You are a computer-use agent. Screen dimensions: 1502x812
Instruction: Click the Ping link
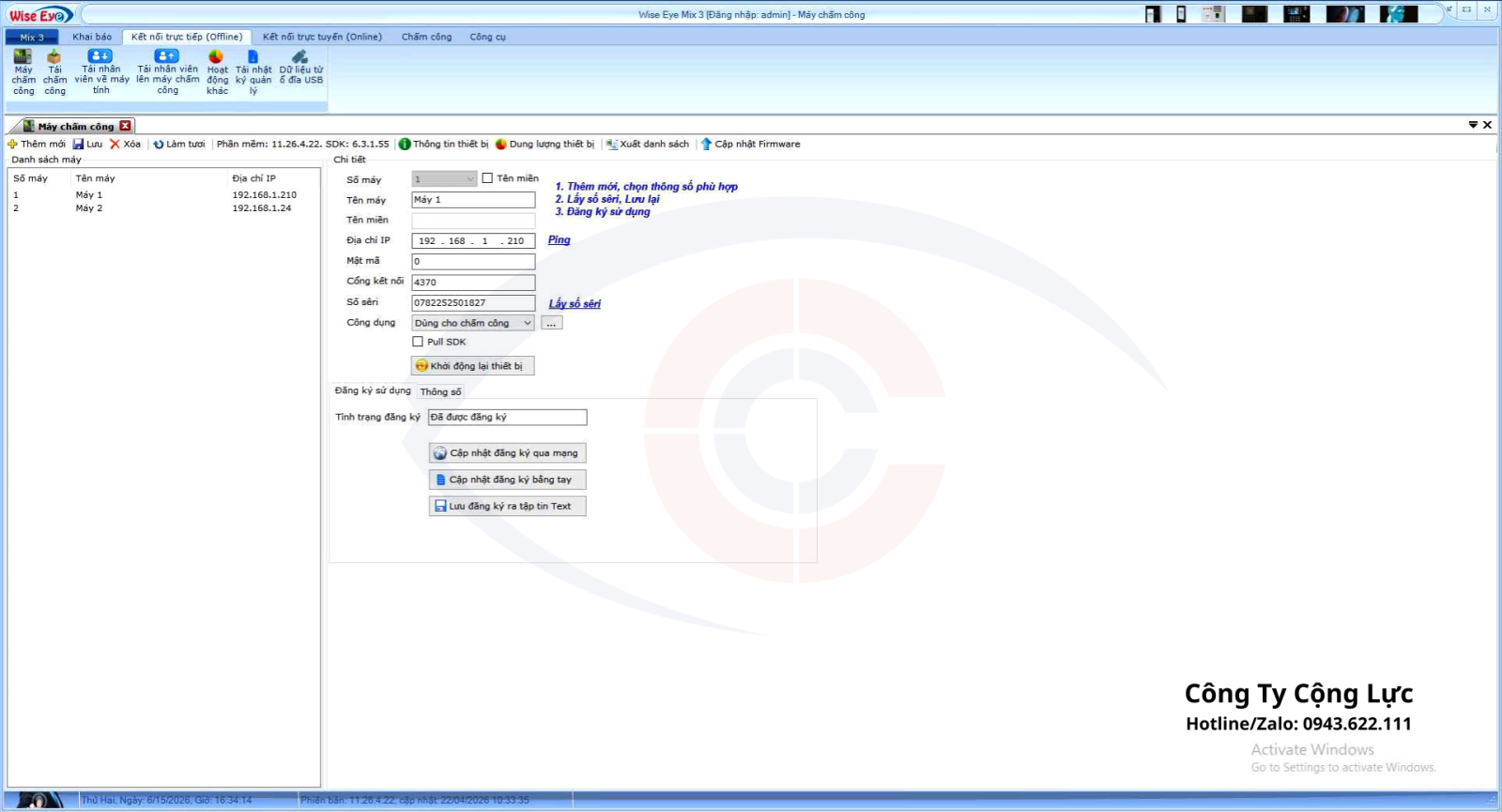[x=559, y=240]
